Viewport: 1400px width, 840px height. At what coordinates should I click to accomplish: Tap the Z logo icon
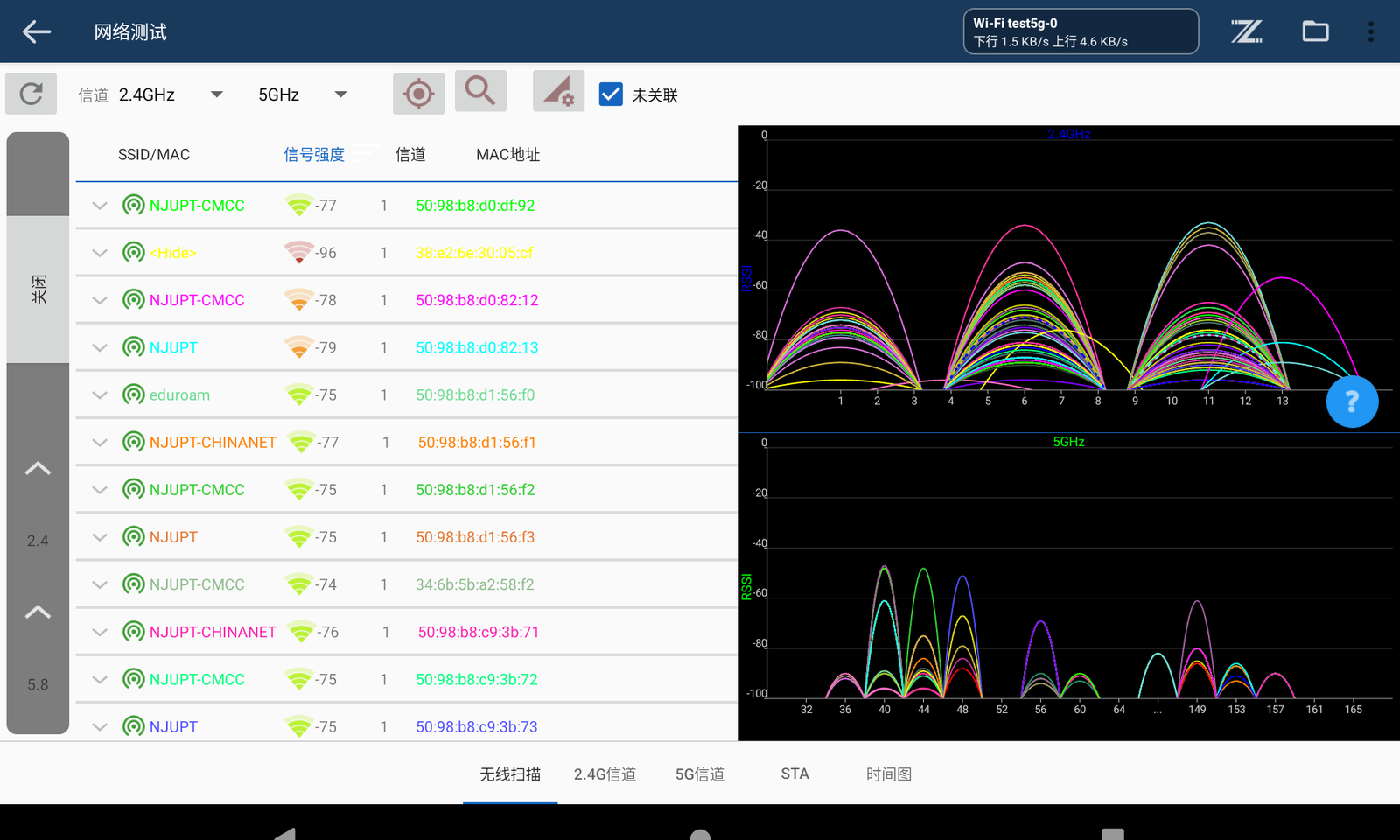click(1246, 32)
